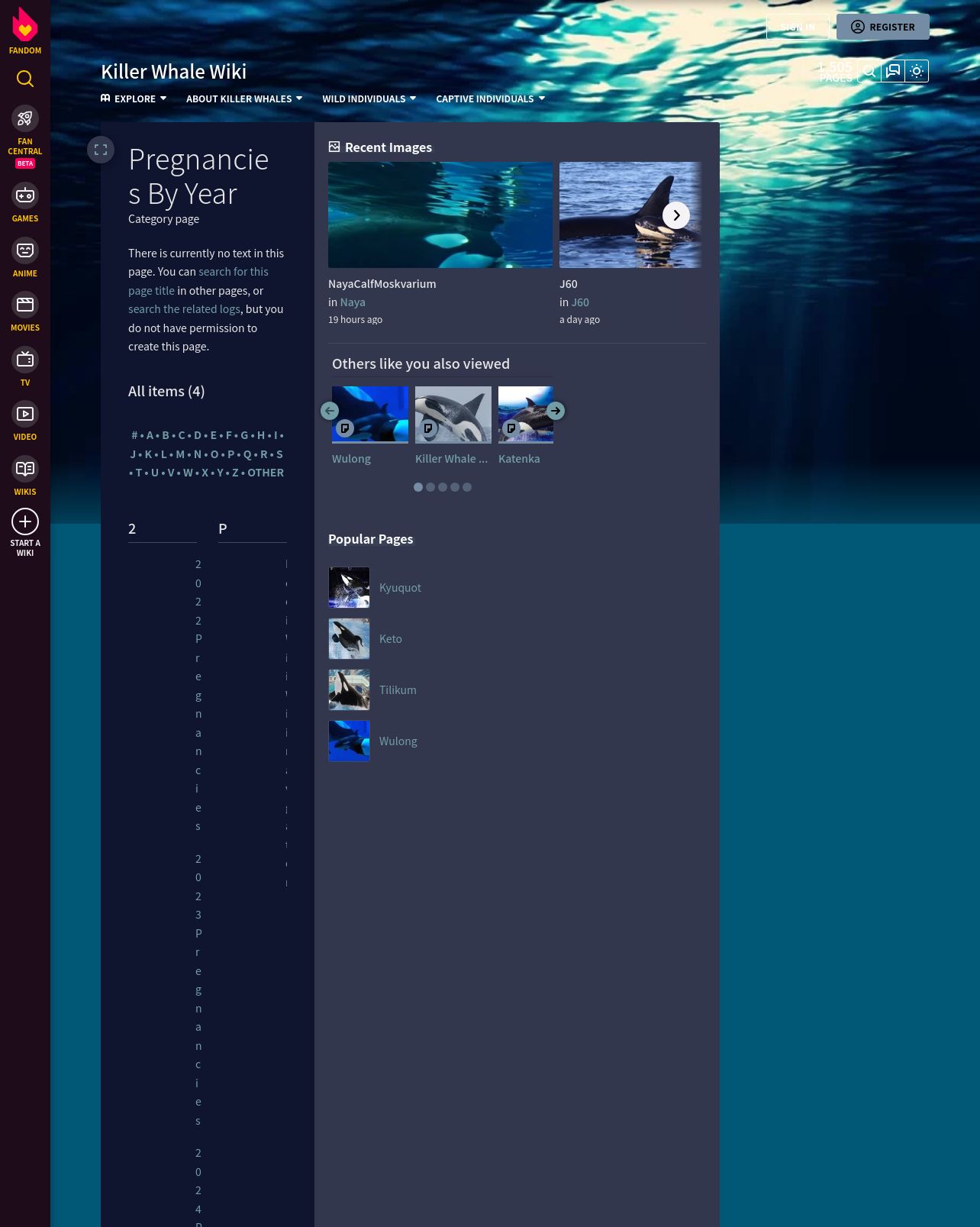The image size is (980, 1227).
Task: Open the Discuss speech bubble icon
Action: pos(893,71)
